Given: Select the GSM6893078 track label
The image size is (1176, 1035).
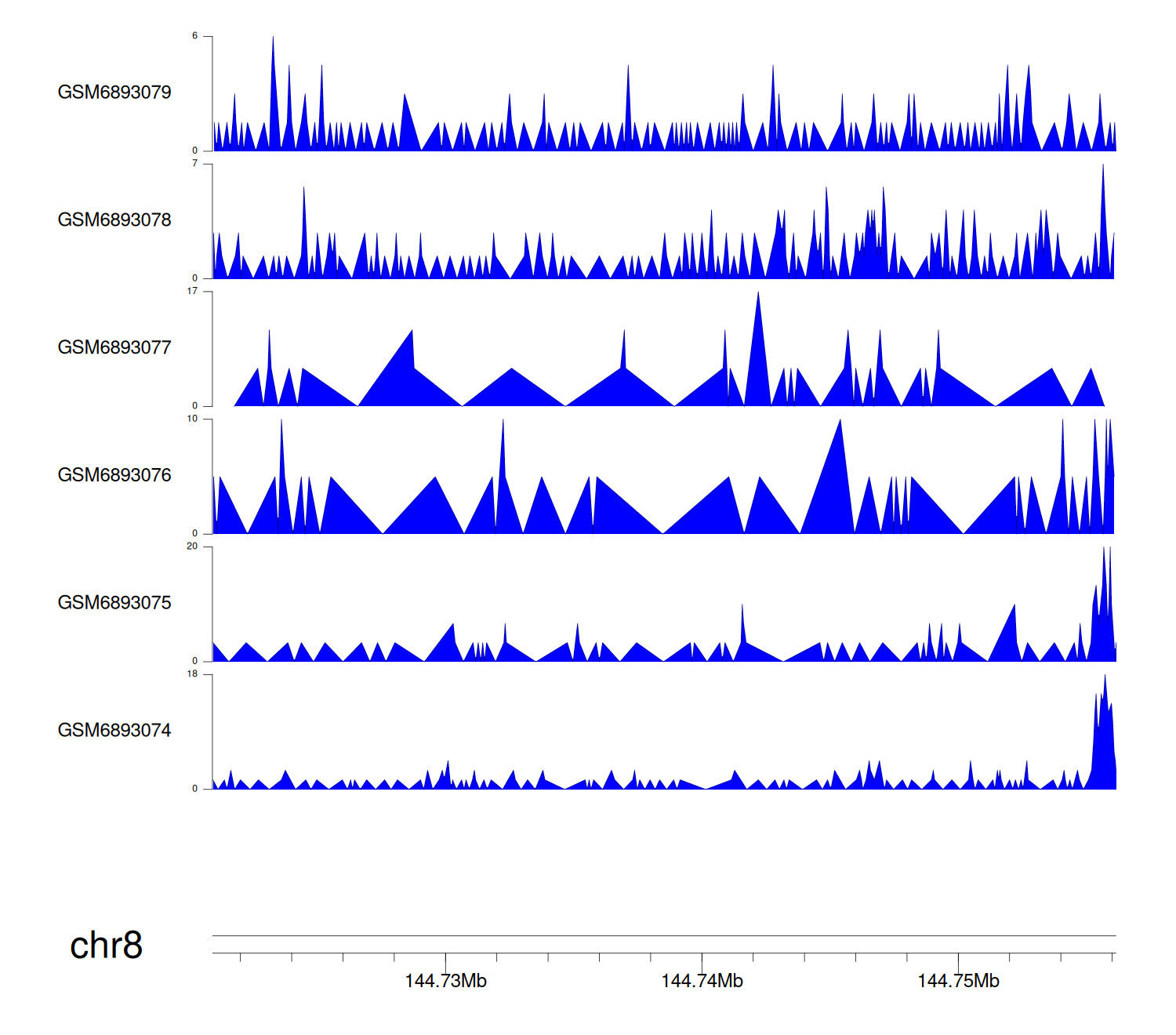Looking at the screenshot, I should [114, 220].
